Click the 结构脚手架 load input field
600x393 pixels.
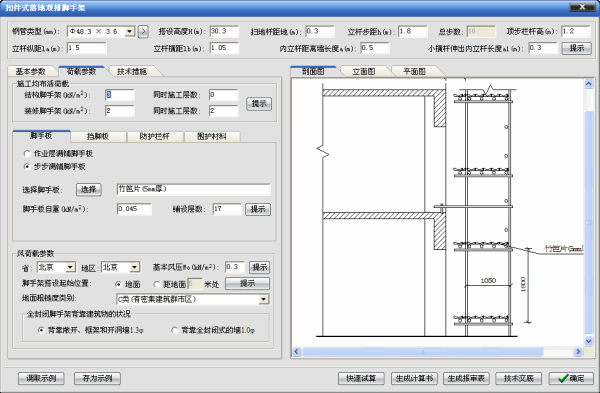120,95
